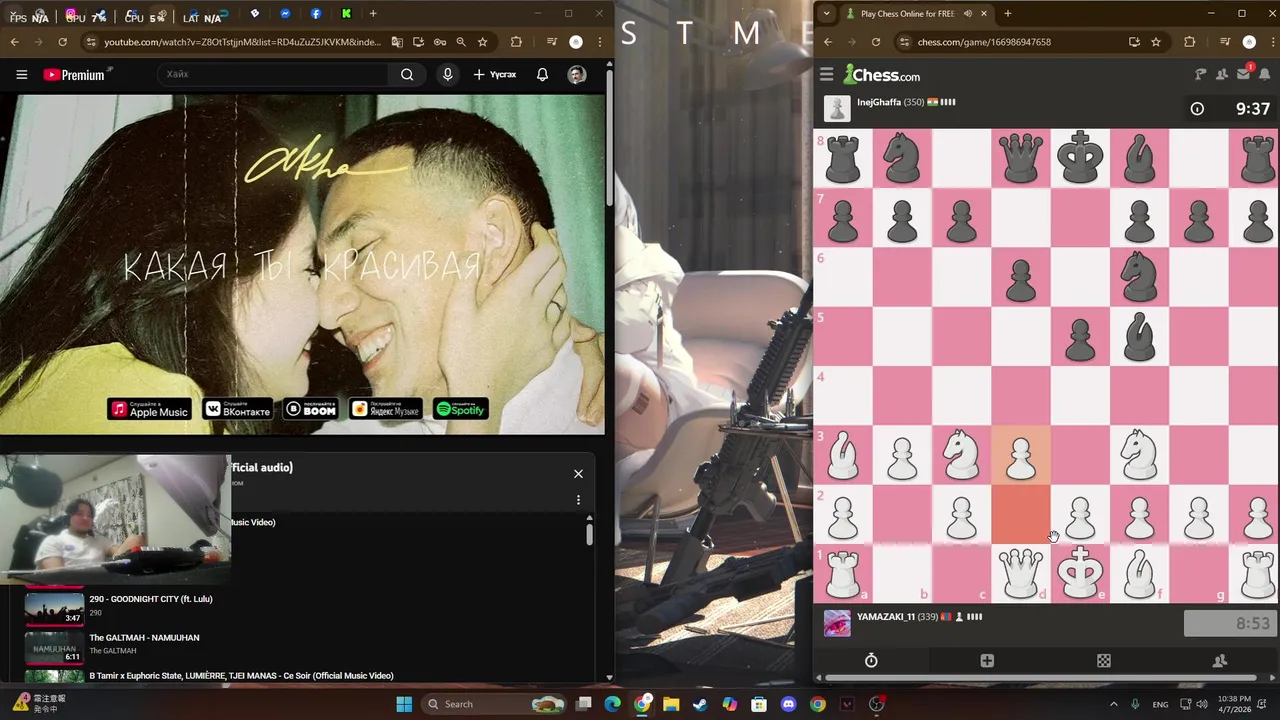Open Chess.com flag icon in header
This screenshot has width=1280, height=720.
pos(1201,75)
